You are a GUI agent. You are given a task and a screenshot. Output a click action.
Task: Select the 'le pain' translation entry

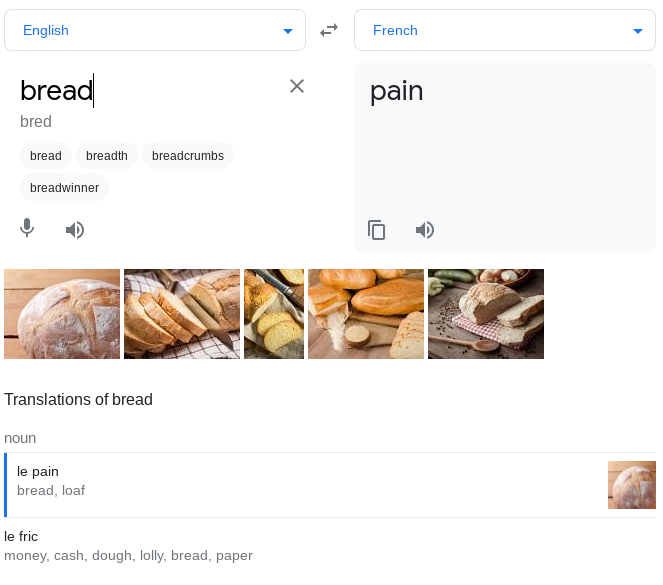click(x=300, y=481)
